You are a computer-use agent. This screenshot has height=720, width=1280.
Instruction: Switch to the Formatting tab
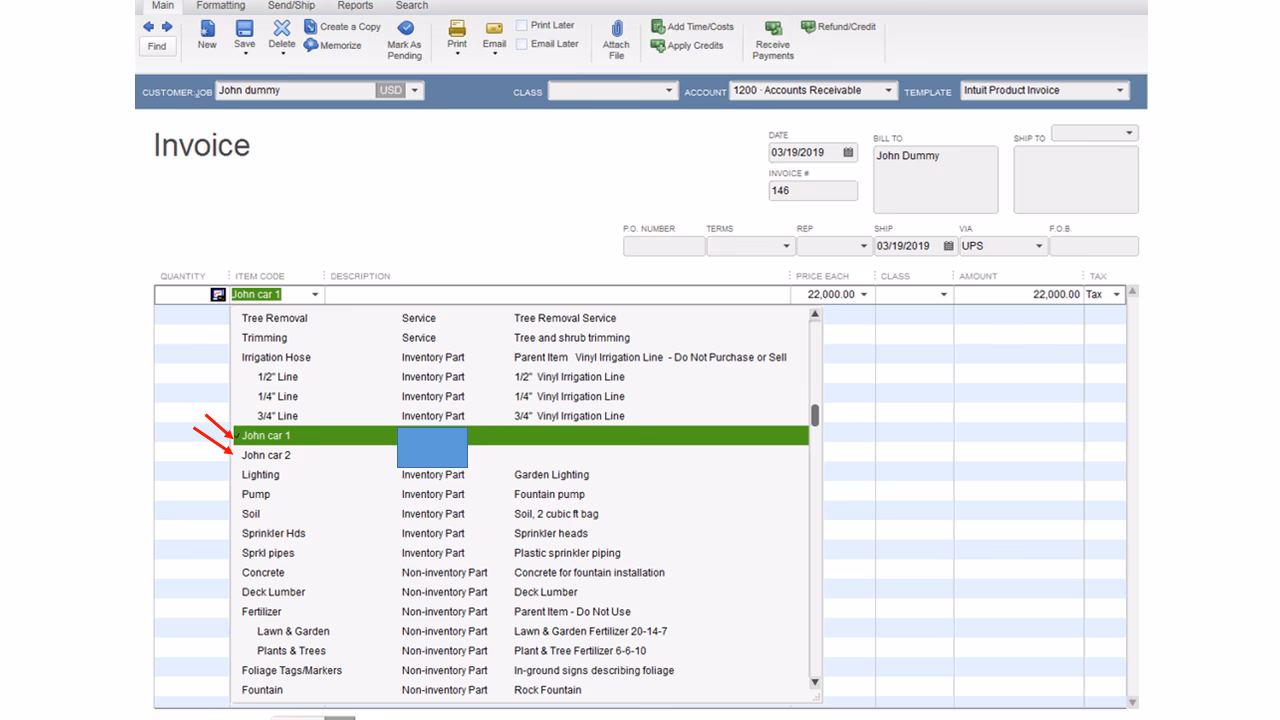pyautogui.click(x=221, y=5)
